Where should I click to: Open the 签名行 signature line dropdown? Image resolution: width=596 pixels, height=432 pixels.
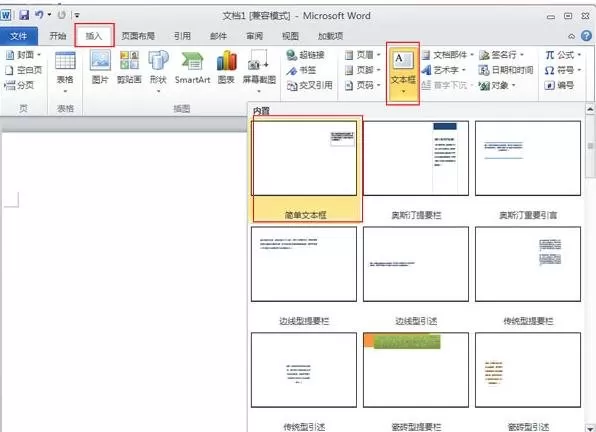[501, 55]
